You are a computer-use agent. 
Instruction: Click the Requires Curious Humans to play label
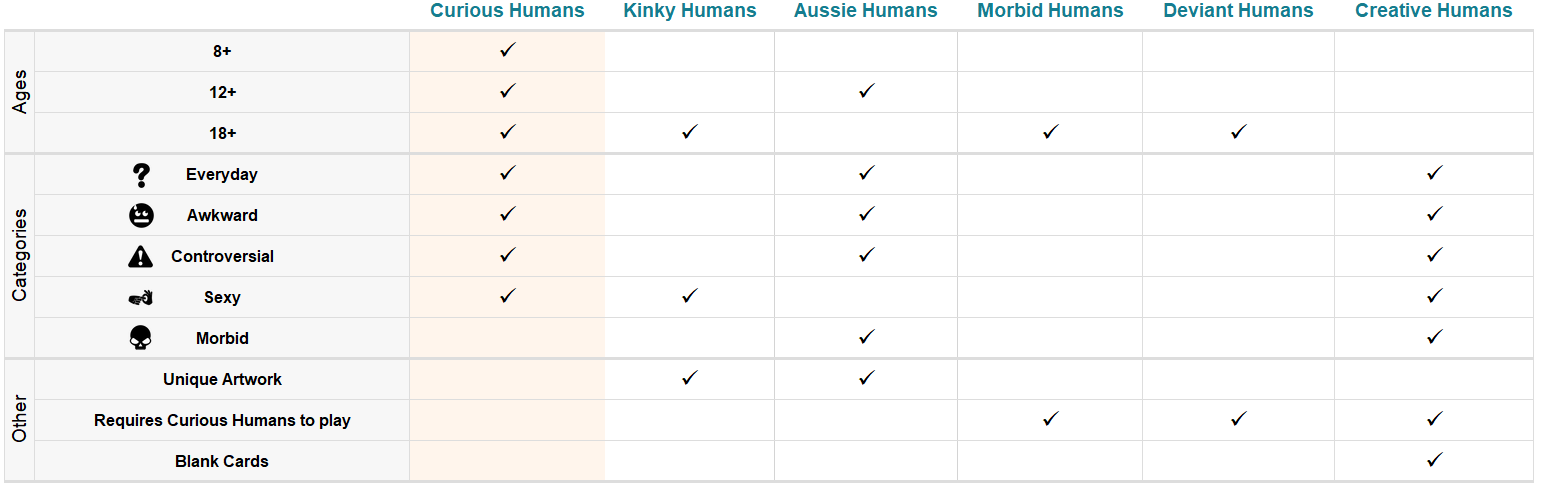pos(222,421)
